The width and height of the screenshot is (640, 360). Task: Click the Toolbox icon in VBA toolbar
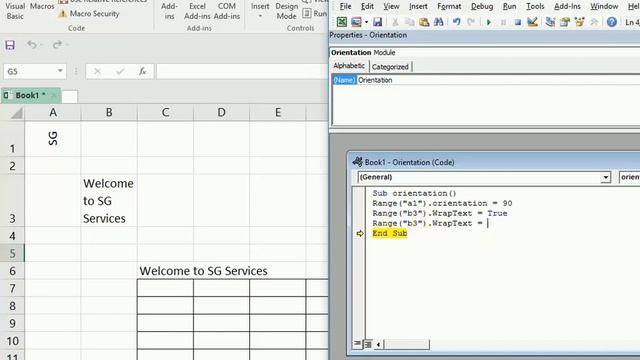594,22
